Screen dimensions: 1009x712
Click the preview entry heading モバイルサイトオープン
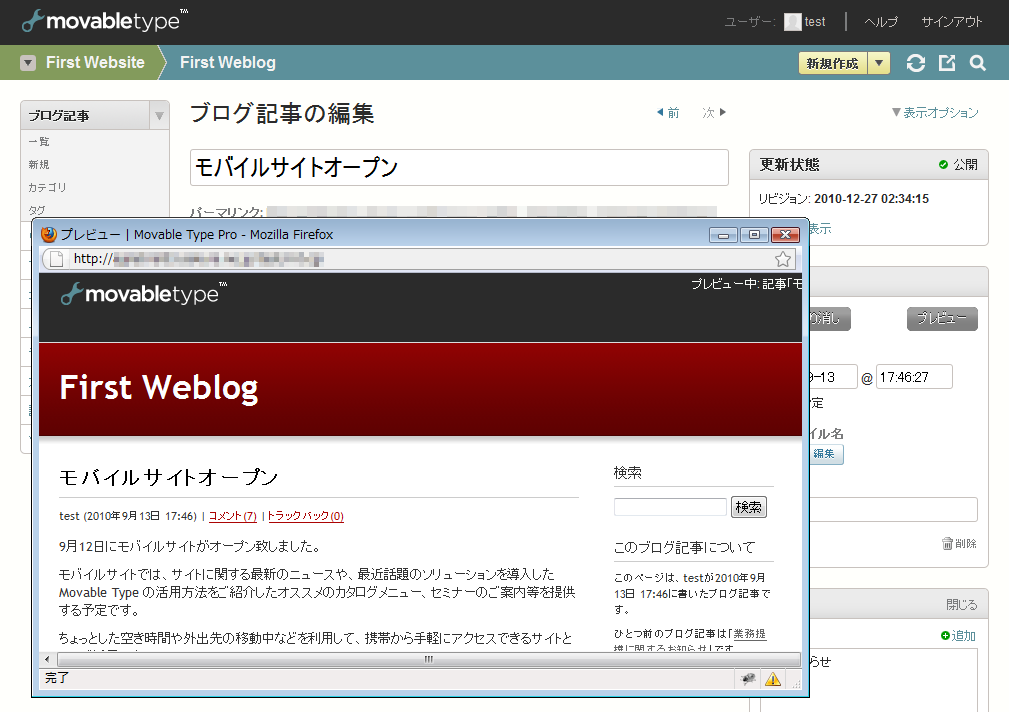tap(169, 477)
